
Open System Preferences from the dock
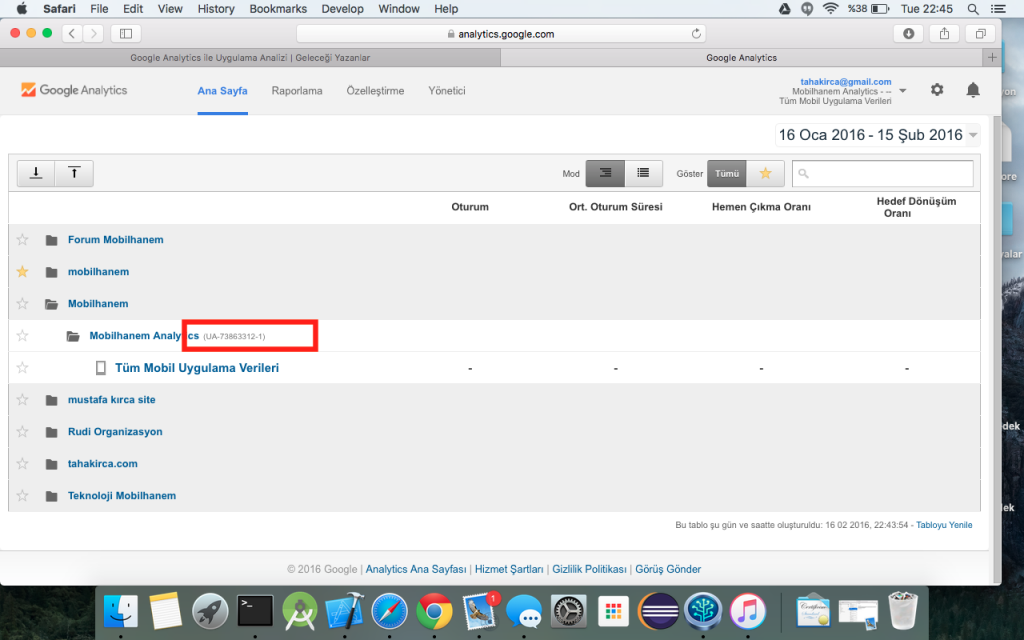pos(568,612)
